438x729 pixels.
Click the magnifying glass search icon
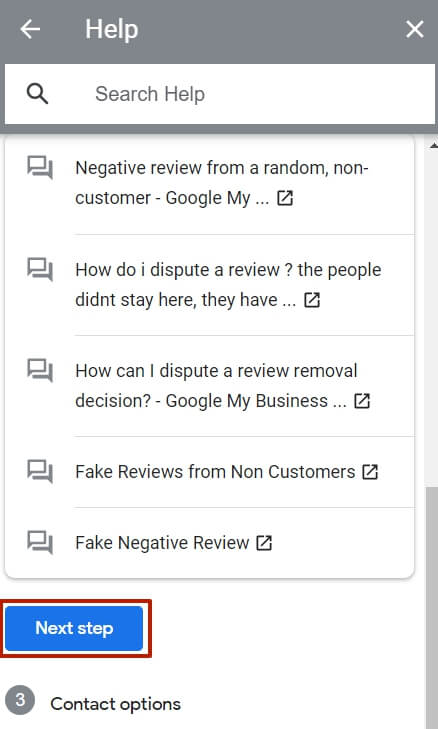37,94
